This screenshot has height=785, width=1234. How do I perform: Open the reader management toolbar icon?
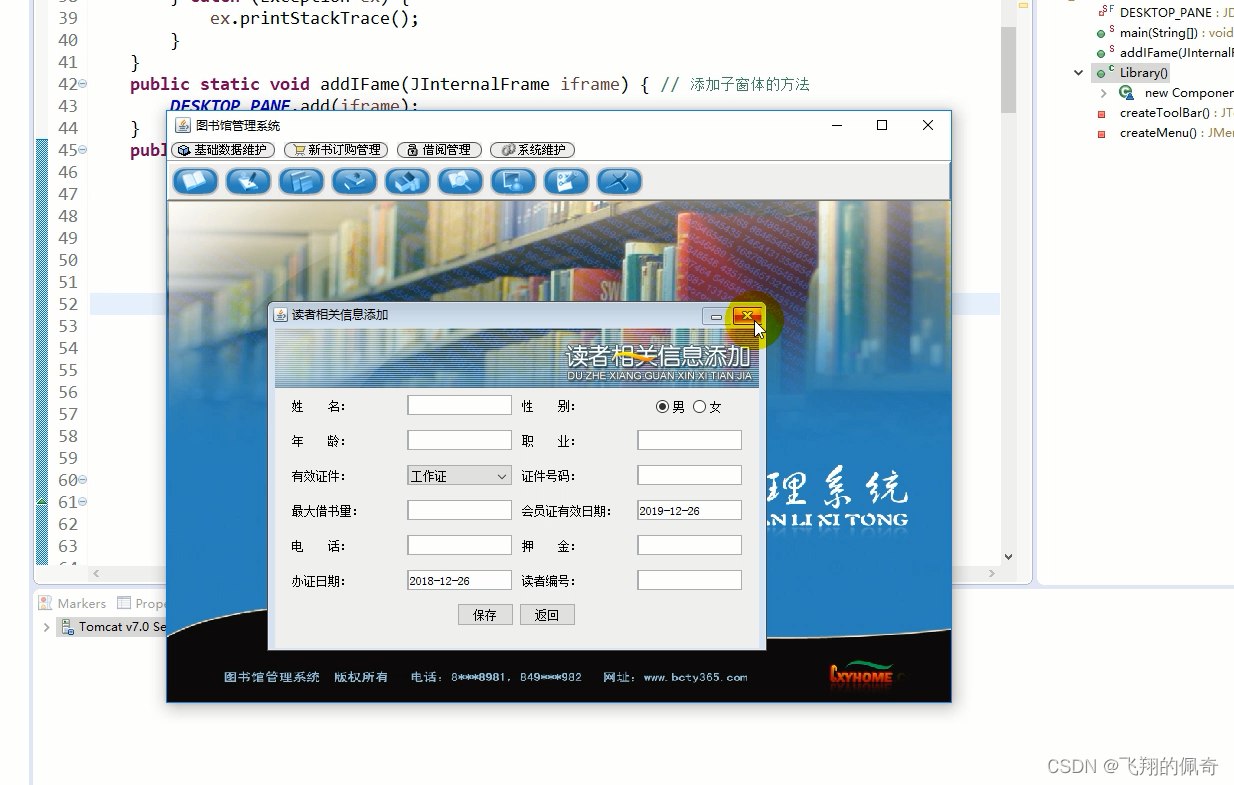[513, 181]
